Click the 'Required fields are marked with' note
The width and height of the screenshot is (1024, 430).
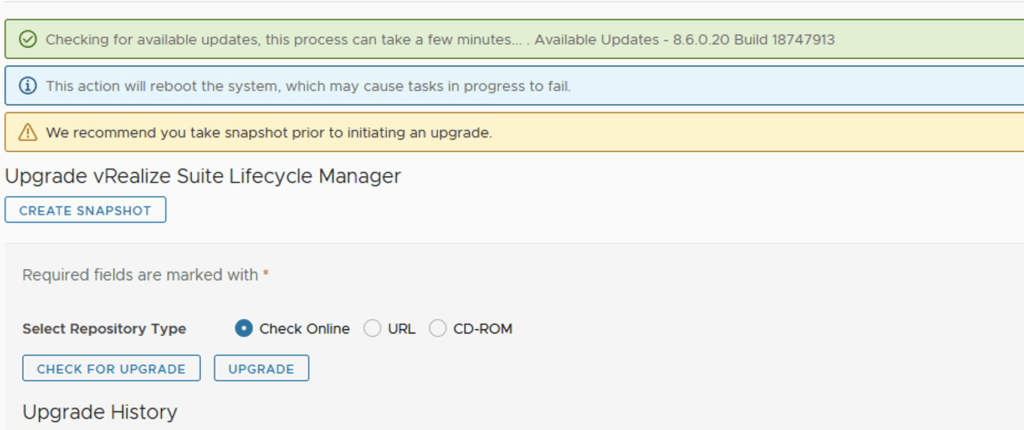(x=140, y=274)
